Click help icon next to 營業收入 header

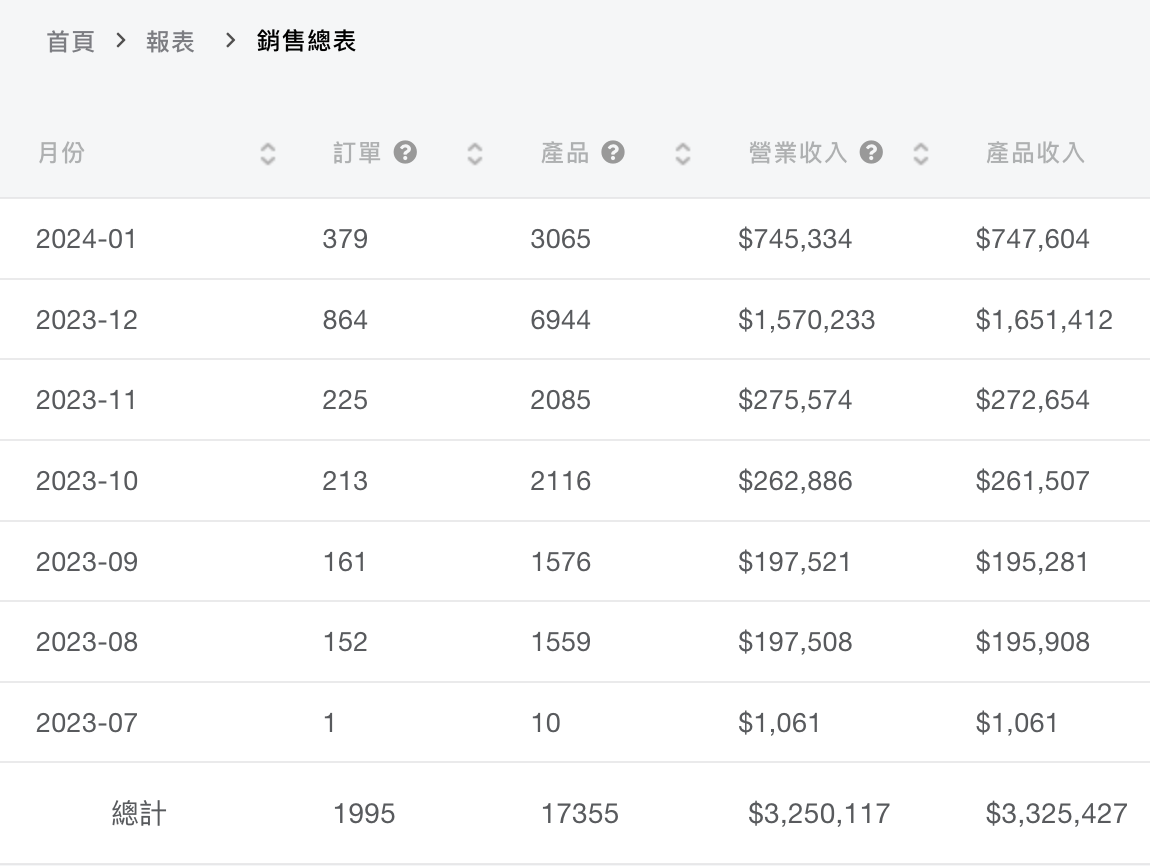871,153
